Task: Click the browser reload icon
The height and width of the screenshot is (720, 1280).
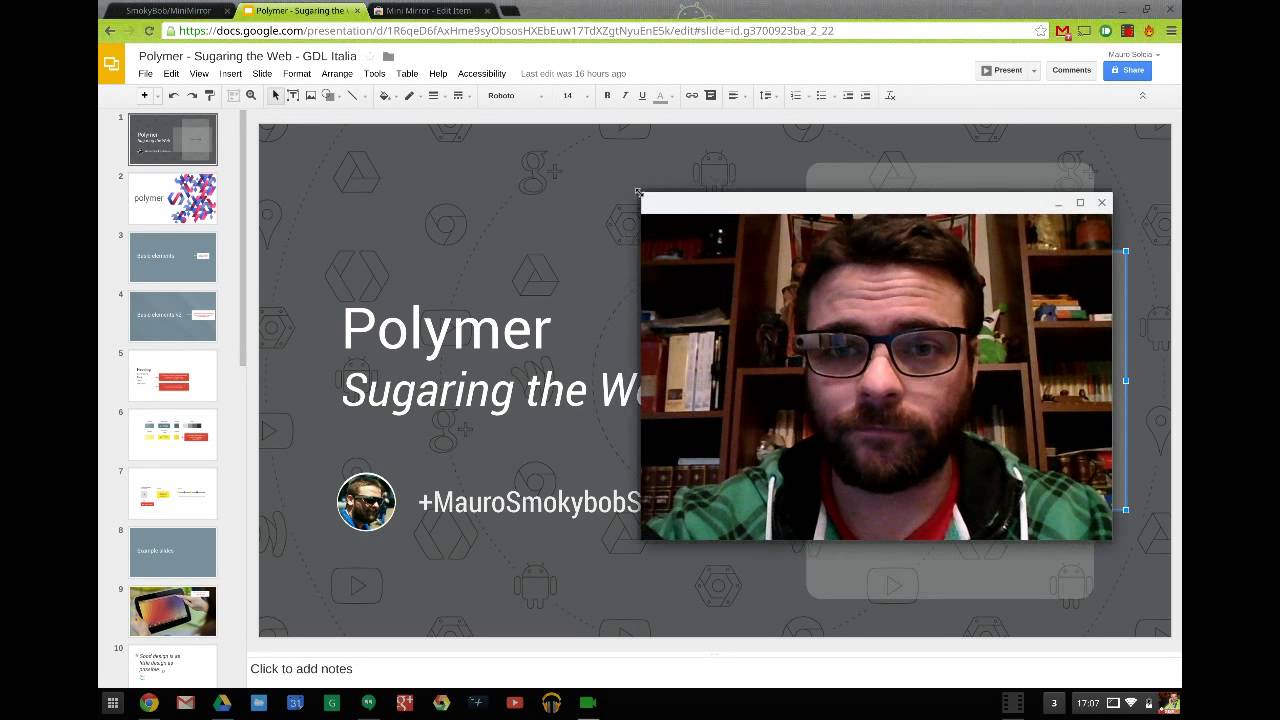Action: pos(149,31)
